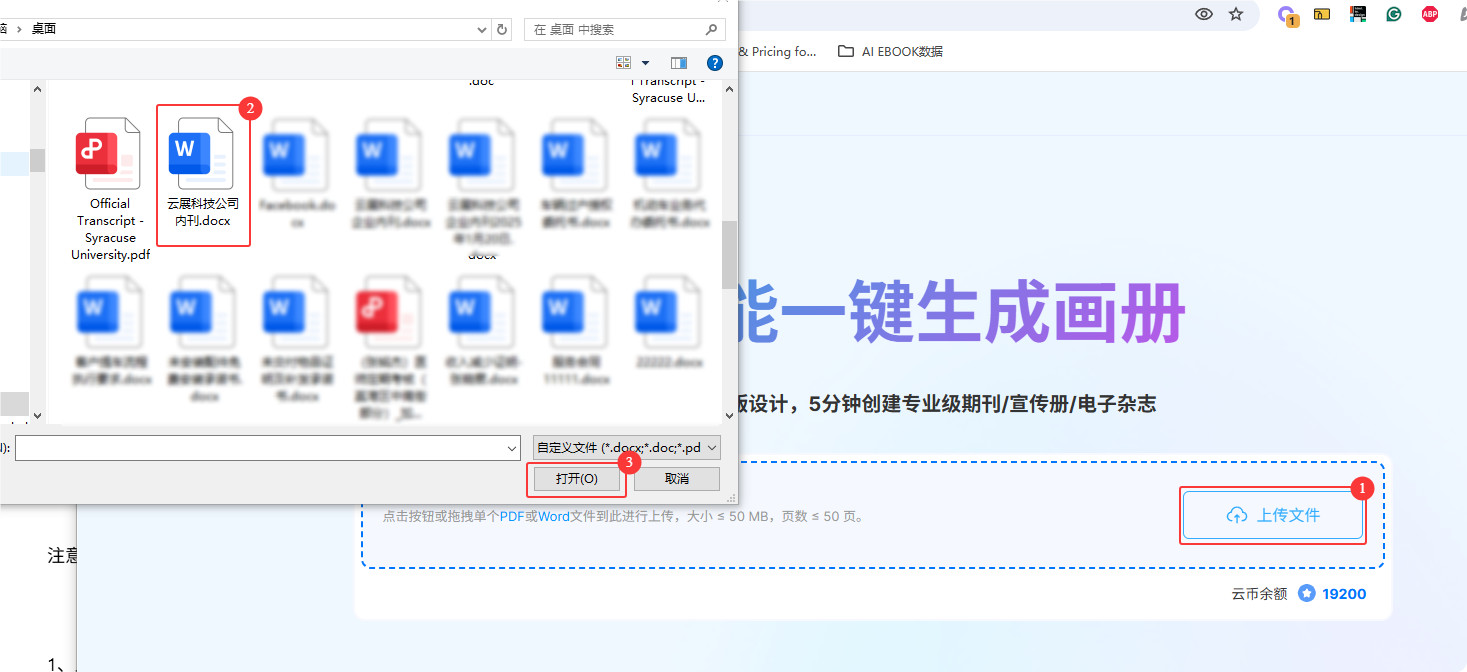
Task: Click the extension icon with badge 1
Action: click(1287, 14)
